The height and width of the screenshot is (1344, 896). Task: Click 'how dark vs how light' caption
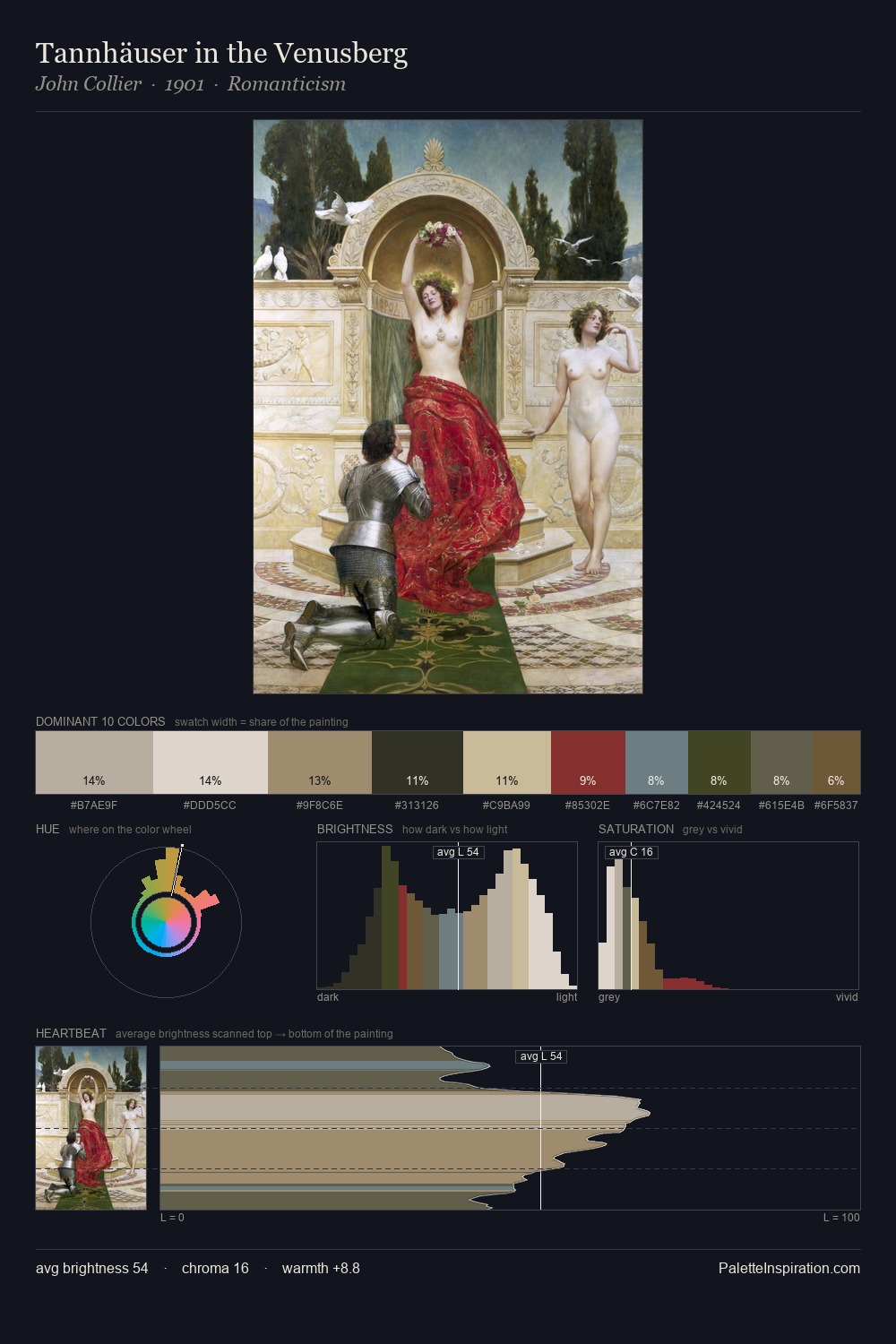coord(455,830)
